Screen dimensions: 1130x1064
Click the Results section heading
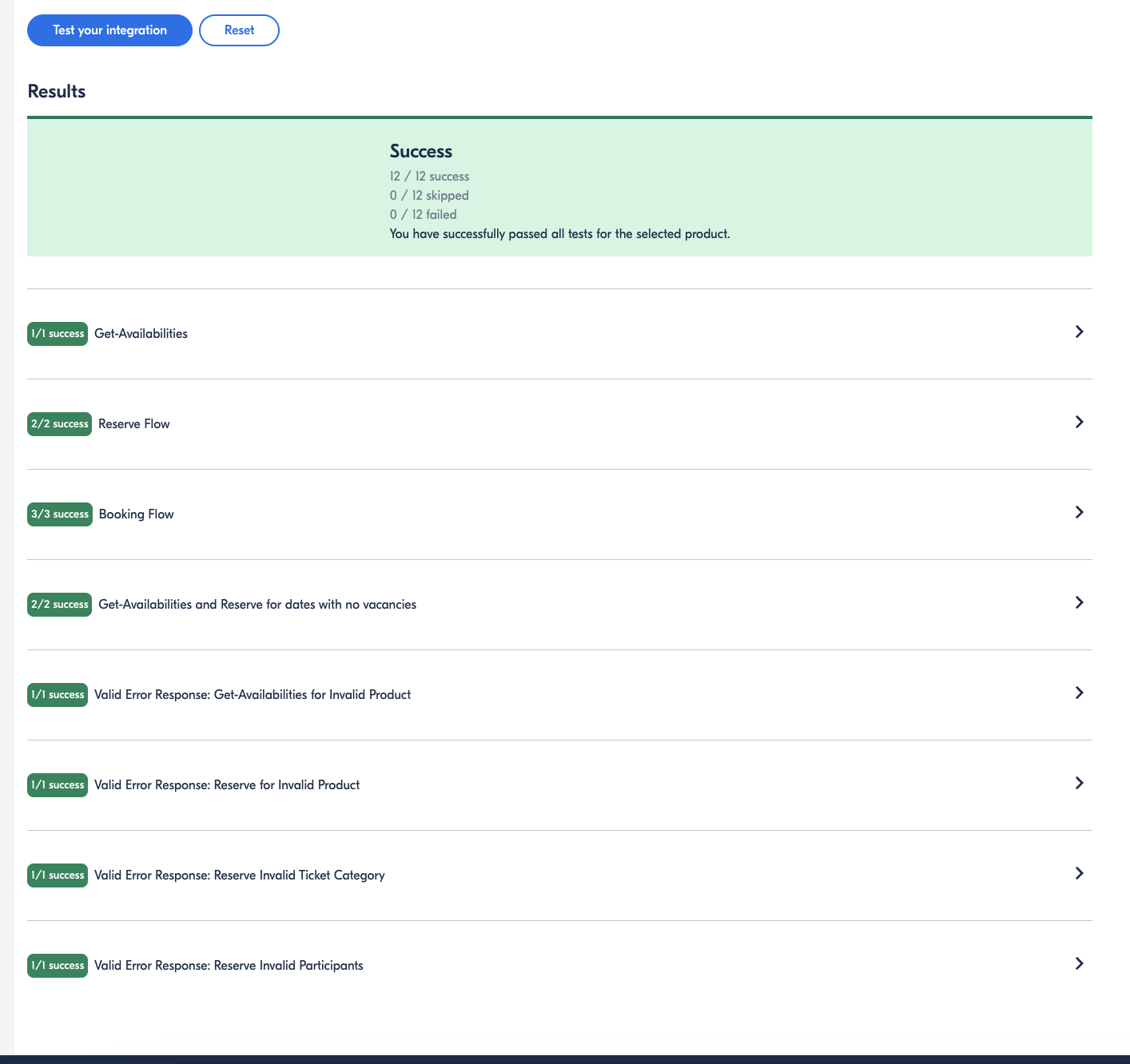pyautogui.click(x=57, y=92)
